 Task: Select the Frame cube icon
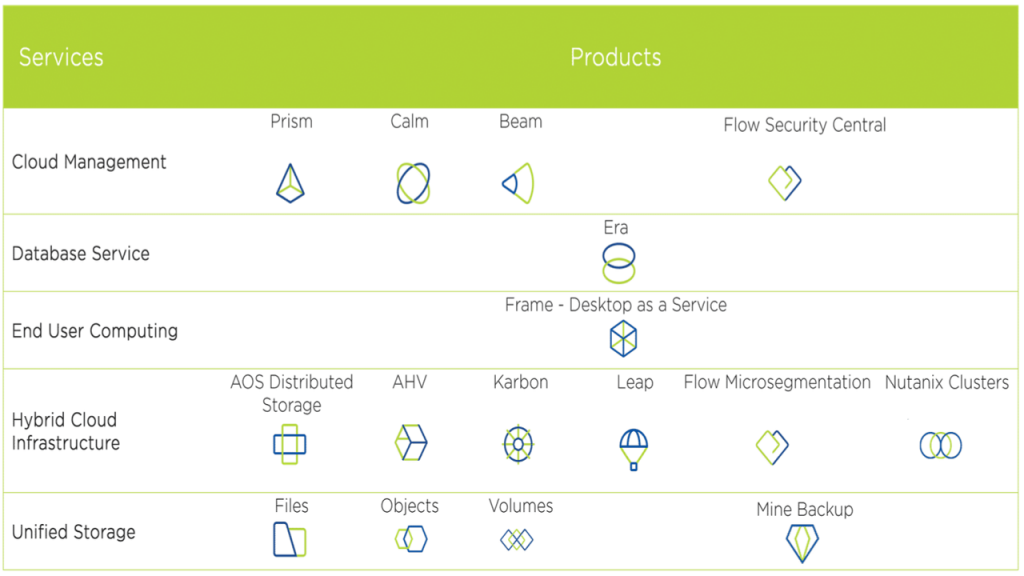[624, 340]
